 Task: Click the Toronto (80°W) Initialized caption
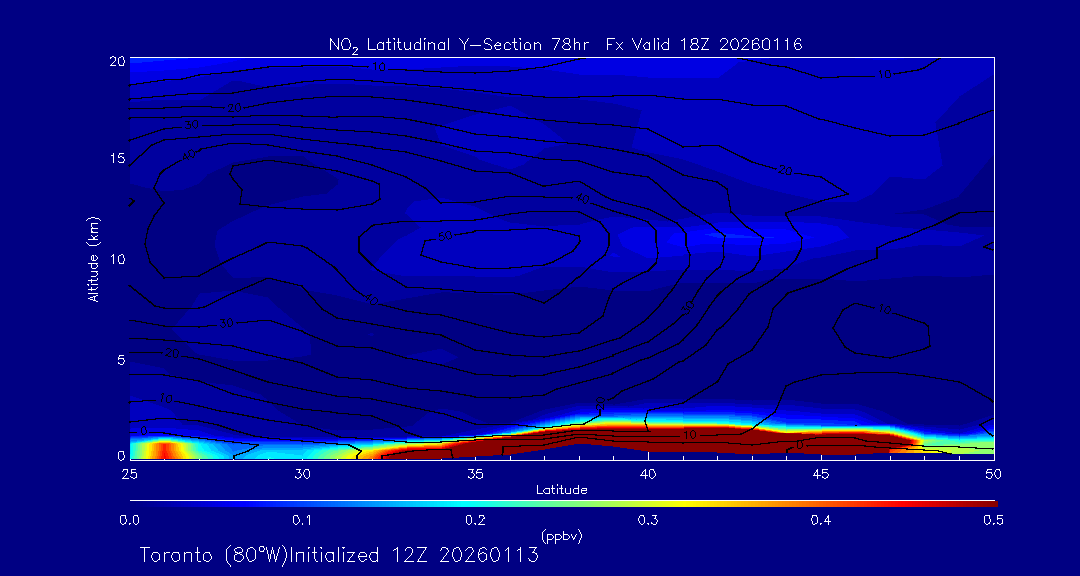[339, 555]
